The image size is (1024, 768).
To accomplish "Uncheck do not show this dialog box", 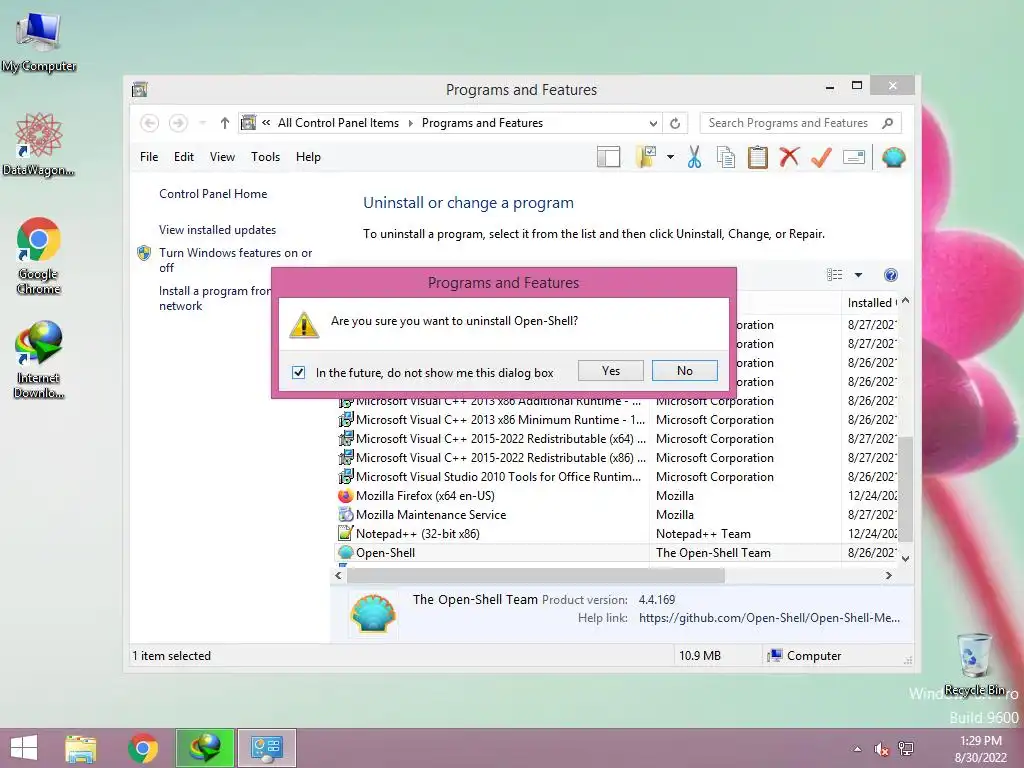I will pos(298,372).
